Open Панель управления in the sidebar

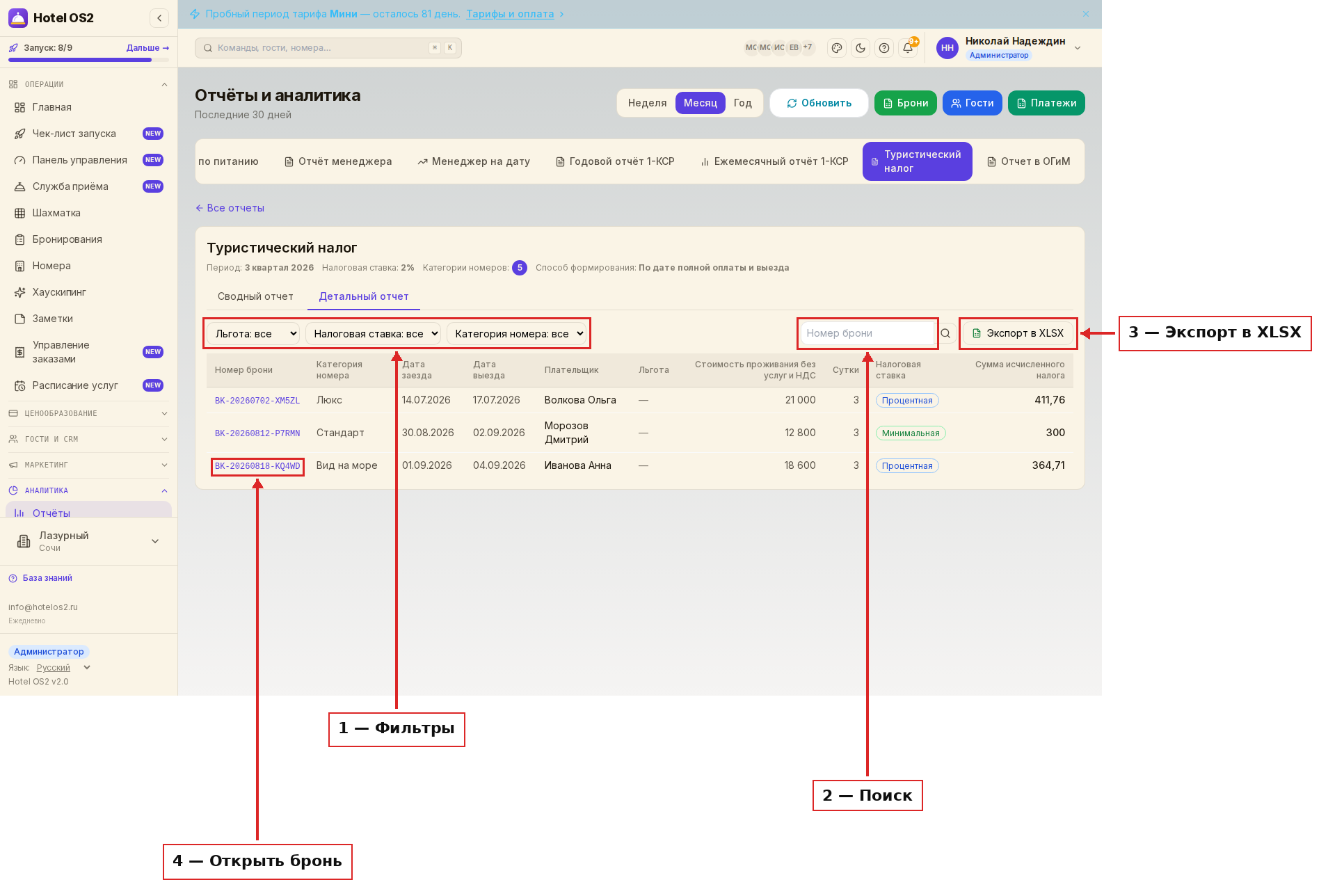point(88,160)
